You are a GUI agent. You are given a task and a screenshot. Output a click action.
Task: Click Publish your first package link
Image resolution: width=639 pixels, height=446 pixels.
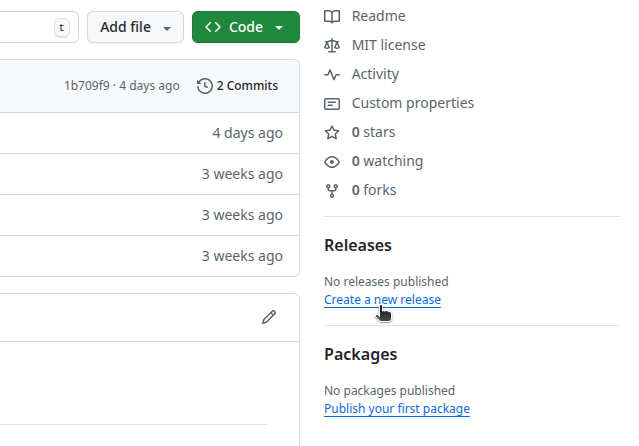396,409
